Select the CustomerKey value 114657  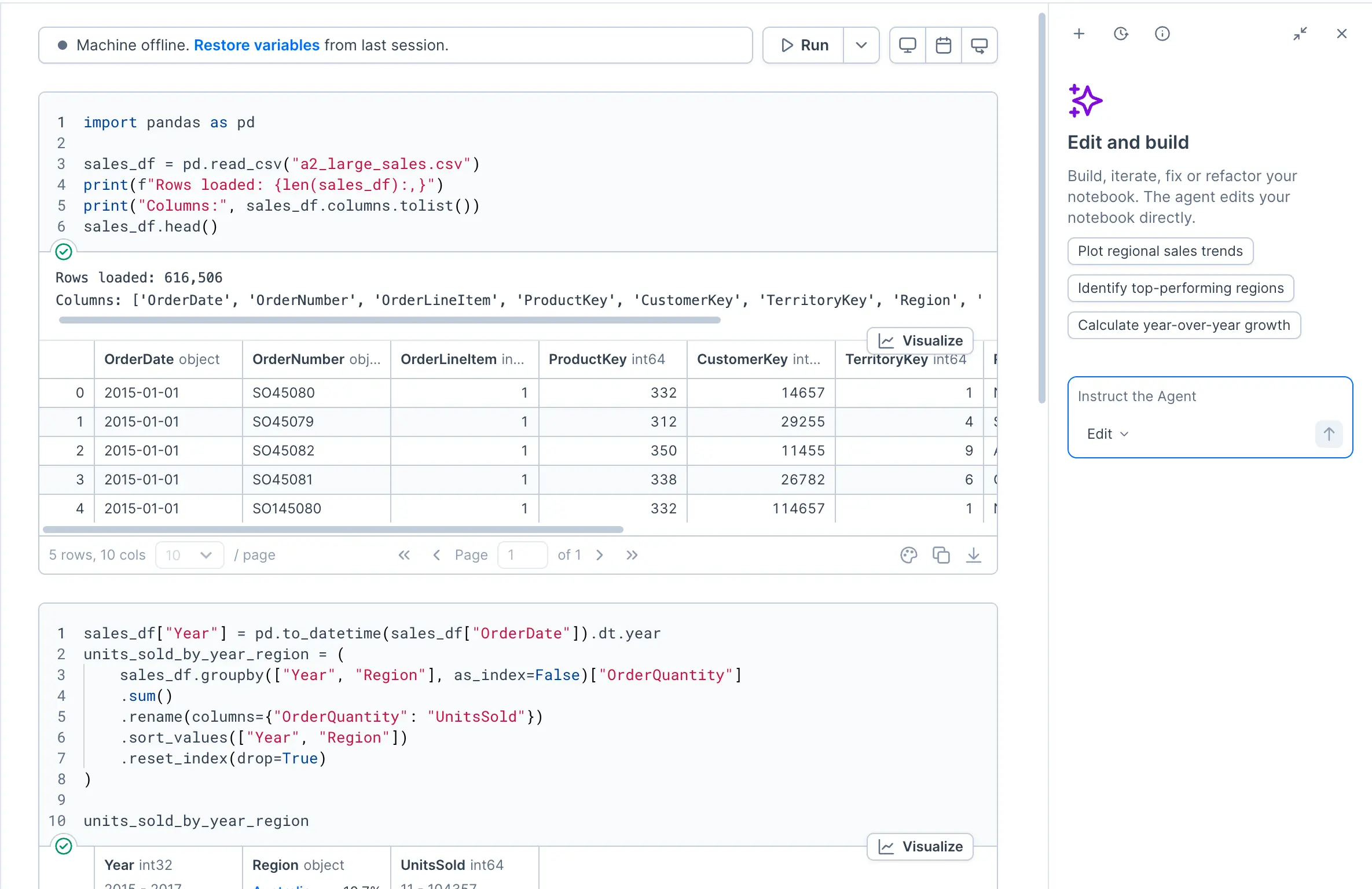pos(761,509)
